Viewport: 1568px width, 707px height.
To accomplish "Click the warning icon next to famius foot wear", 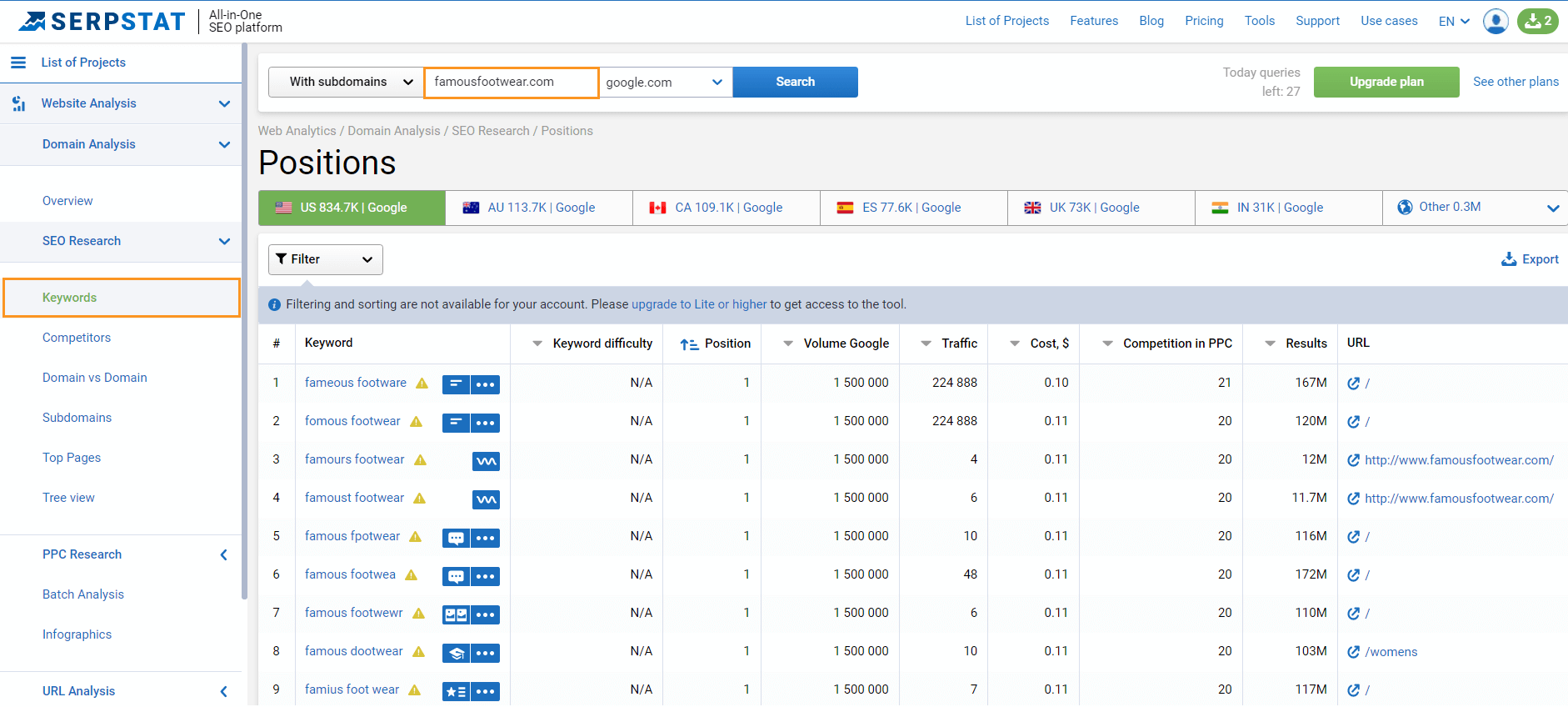I will click(414, 690).
